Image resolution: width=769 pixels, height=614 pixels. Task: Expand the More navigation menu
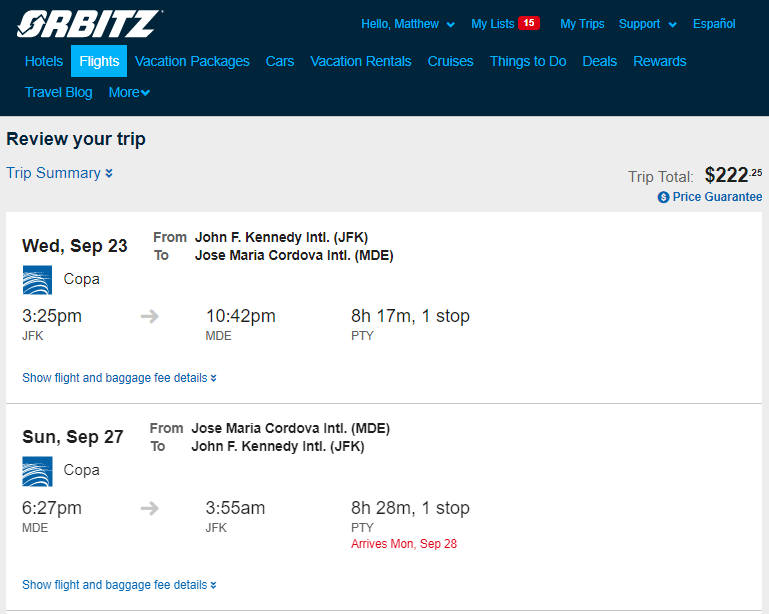coord(129,92)
